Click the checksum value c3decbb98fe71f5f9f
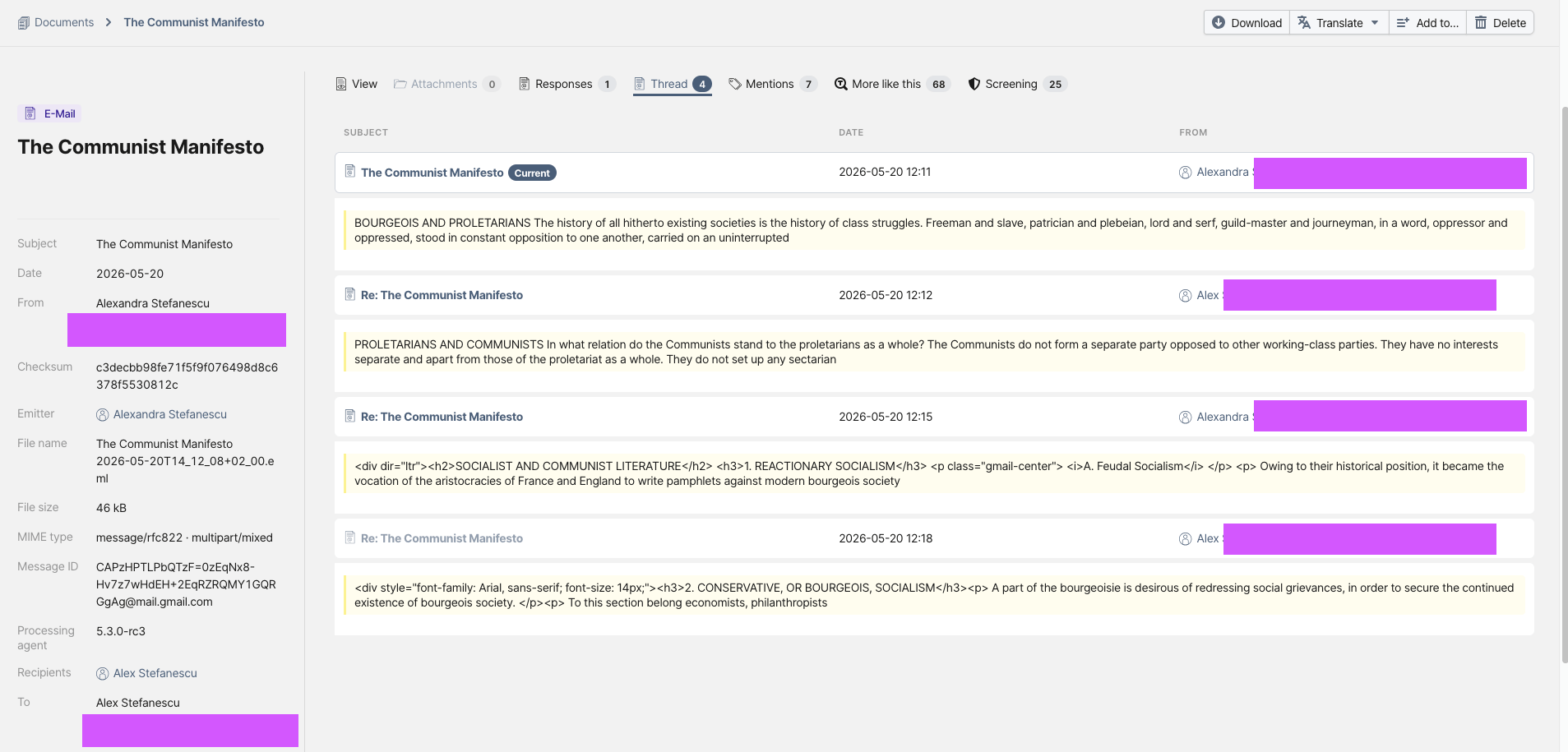1568x752 pixels. [x=187, y=376]
